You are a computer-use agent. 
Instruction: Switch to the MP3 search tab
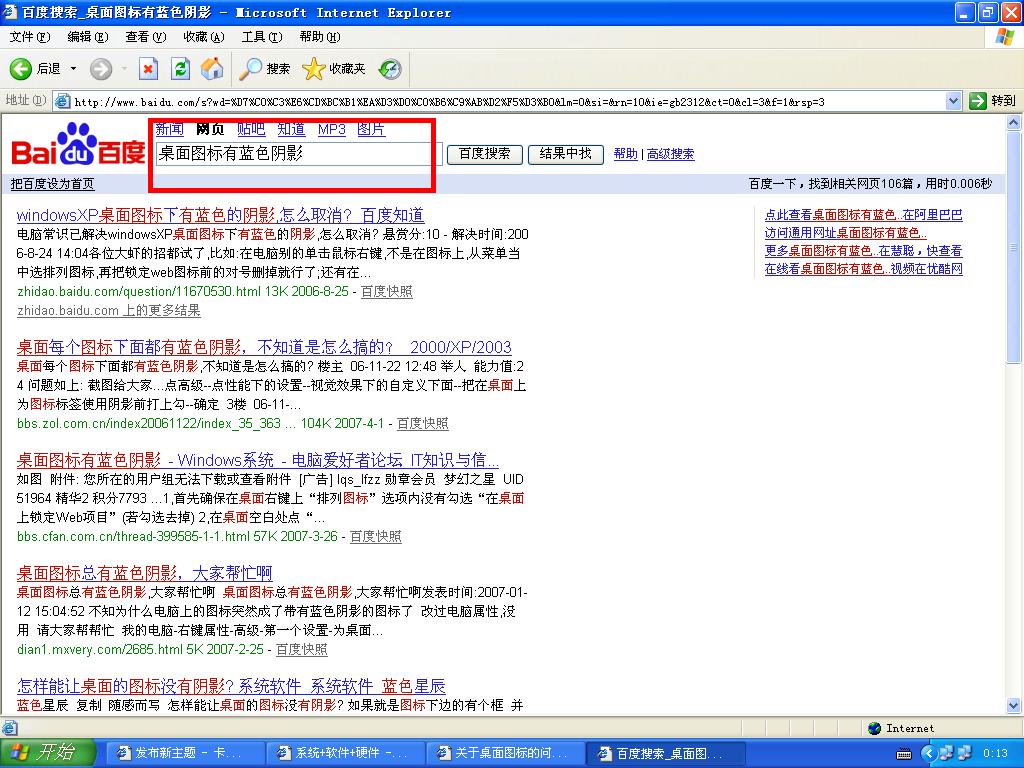coord(332,129)
